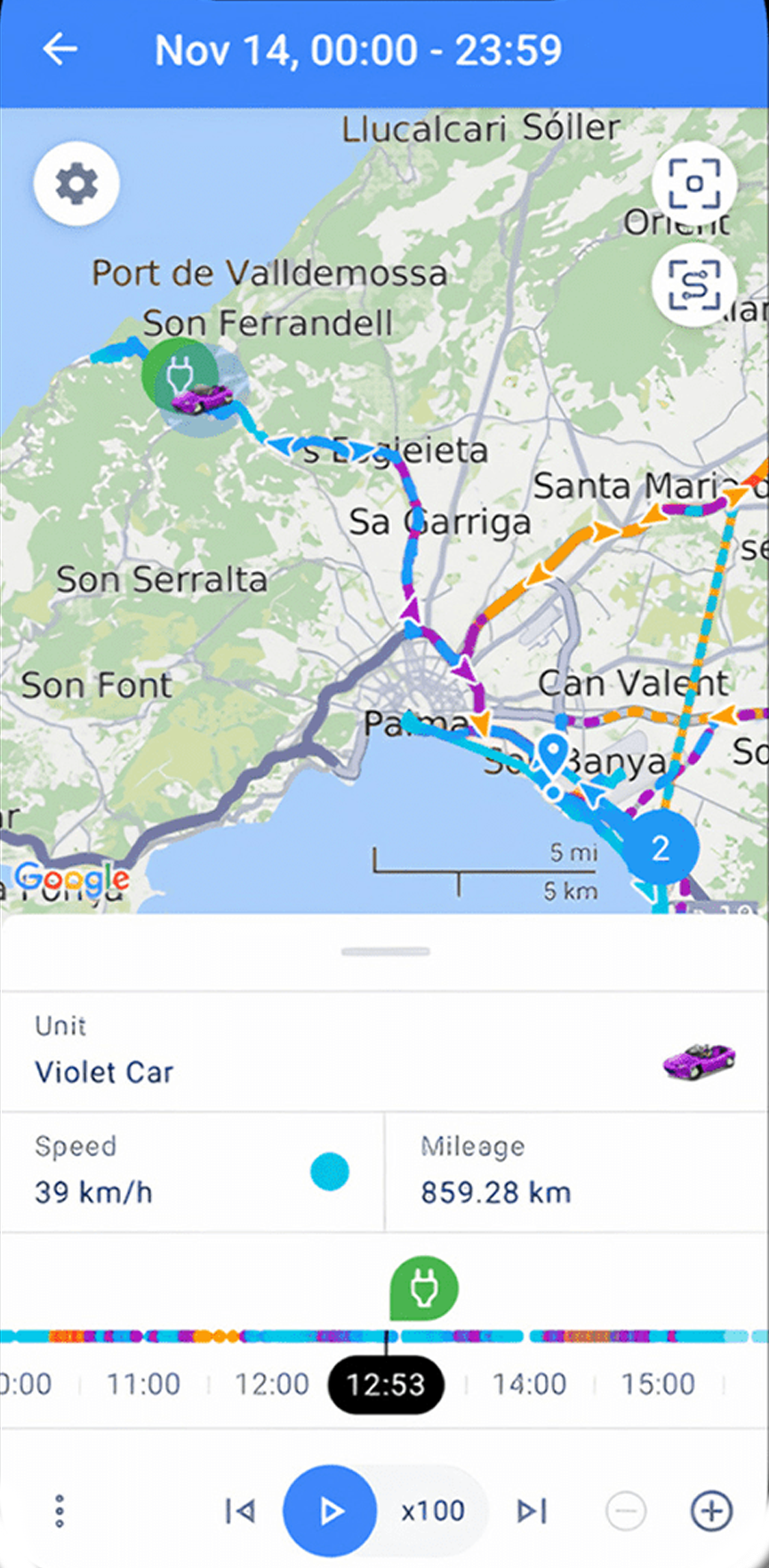Viewport: 769px width, 1568px height.
Task: Open map settings gear
Action: pos(76,184)
